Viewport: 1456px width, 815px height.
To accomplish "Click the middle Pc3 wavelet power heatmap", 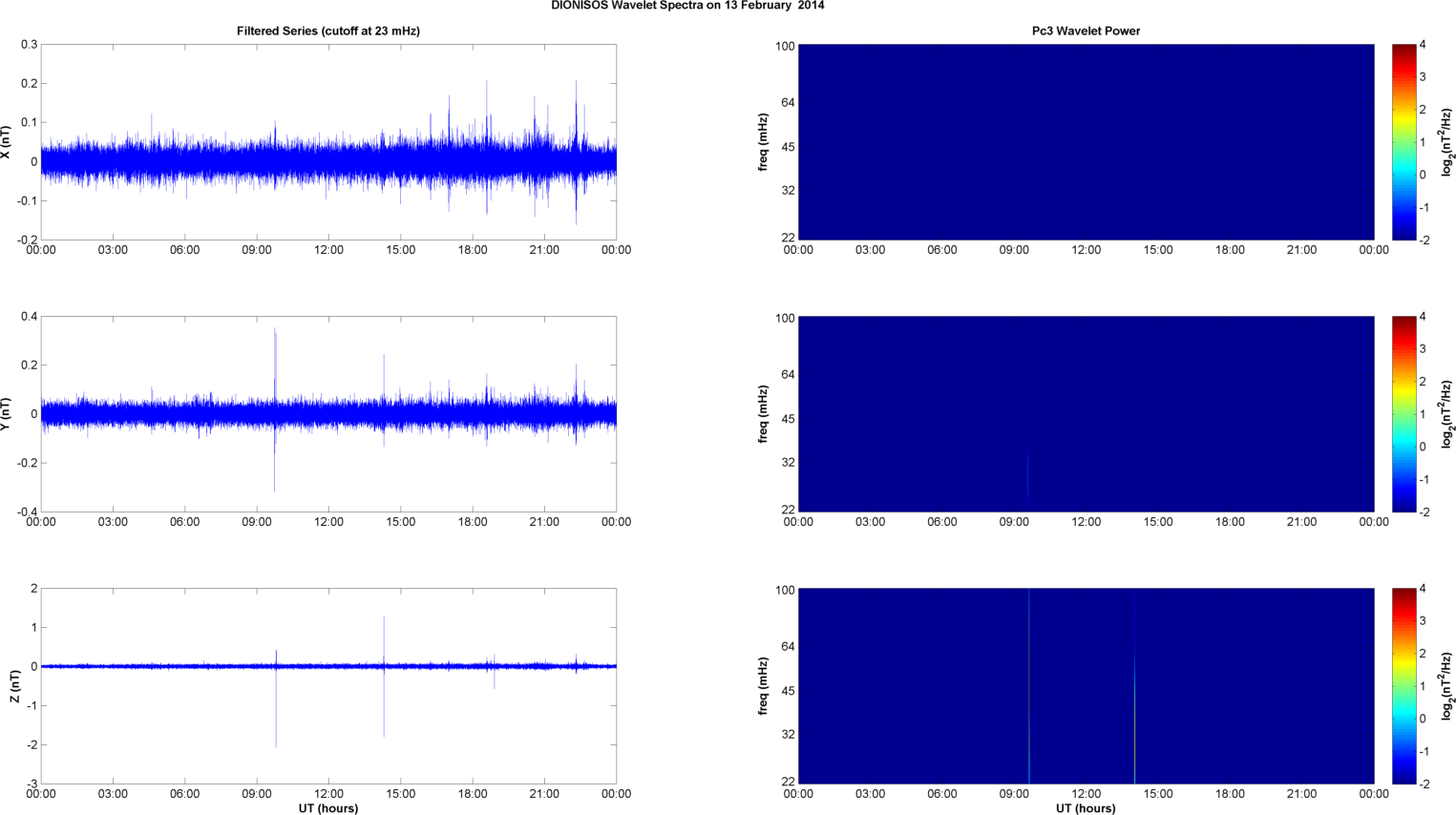I will pyautogui.click(x=1086, y=414).
